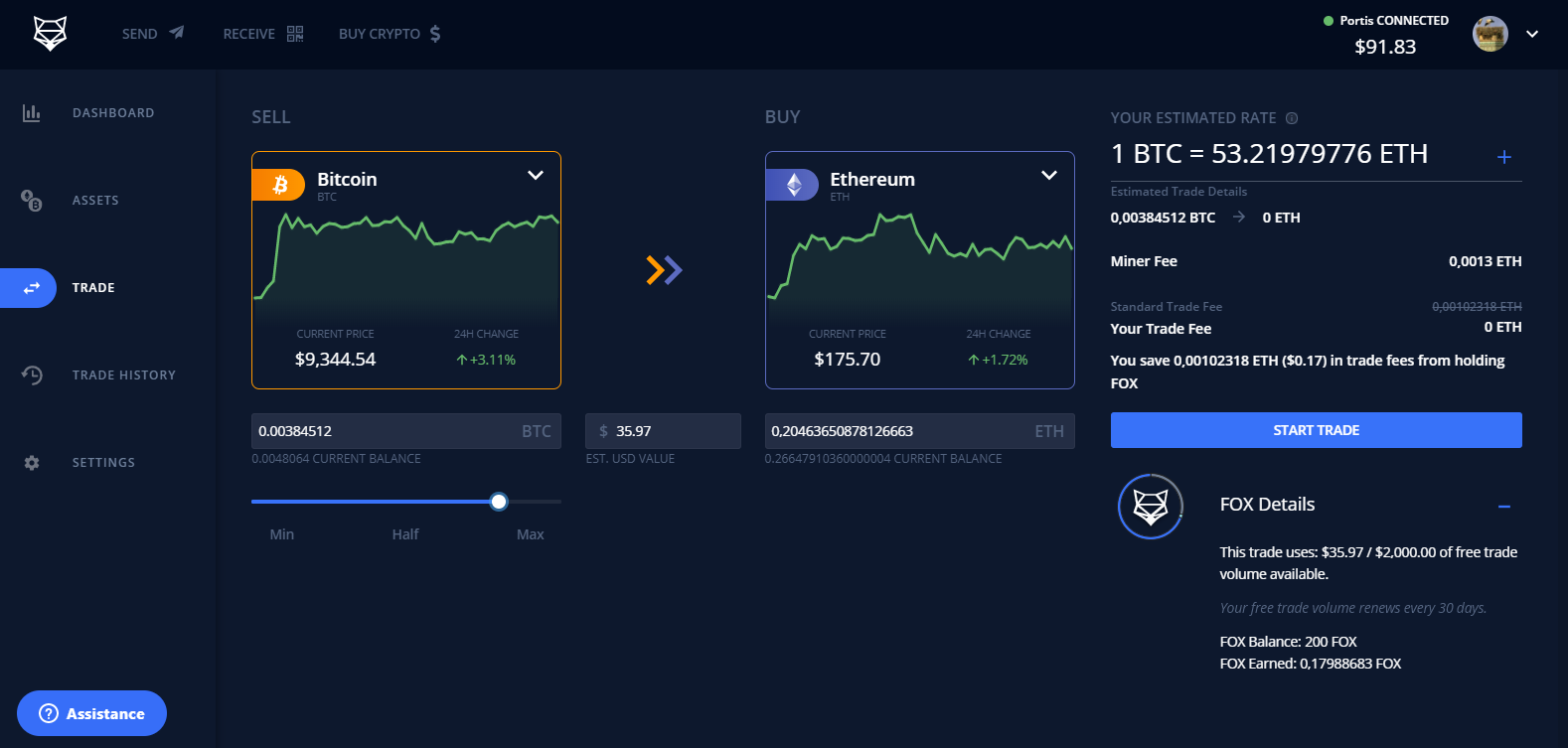Select Trade in sidebar

pyautogui.click(x=93, y=288)
